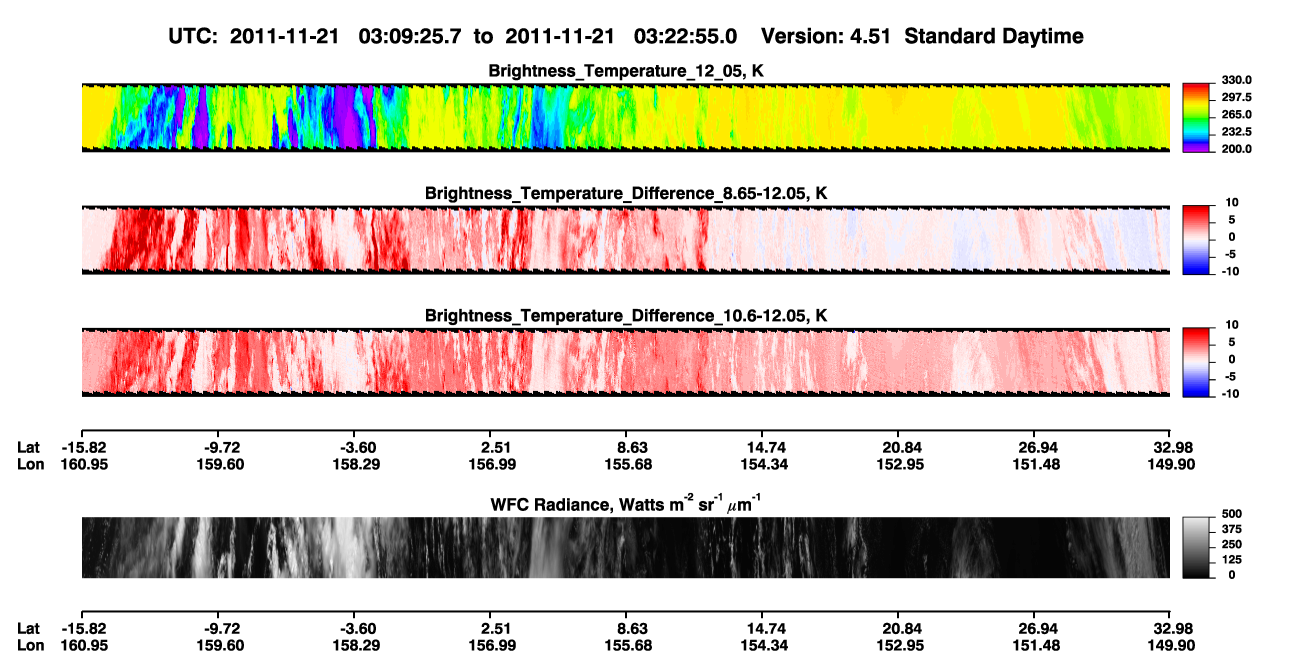Click longitude 152.95 on the bottom-most axis
This screenshot has height=667, width=1300.
coord(902,645)
